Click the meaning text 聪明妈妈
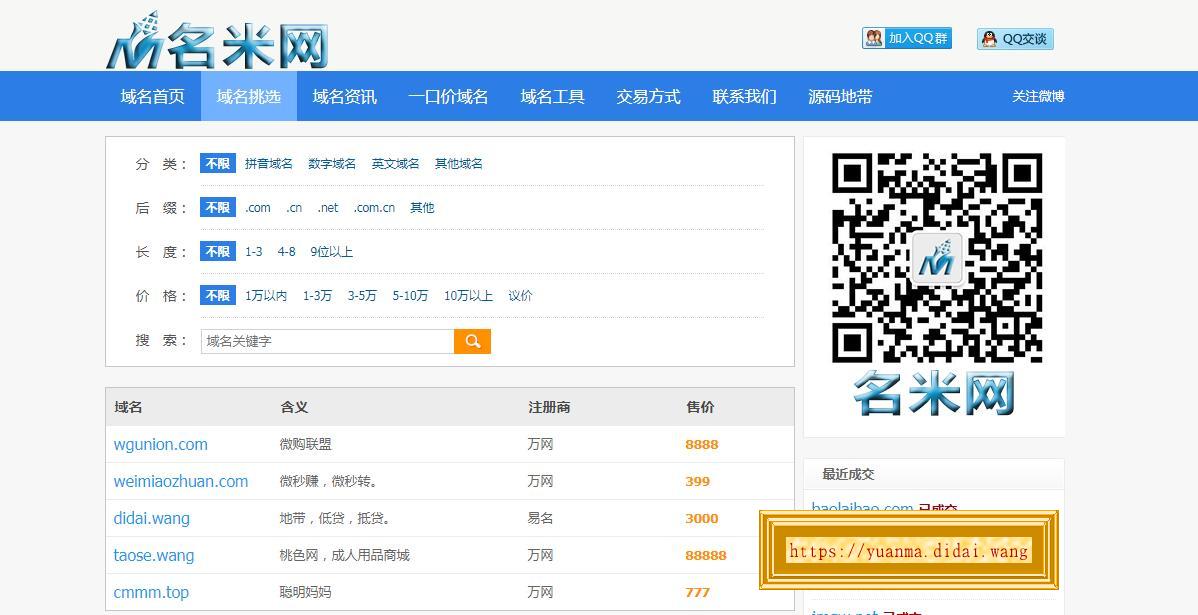The height and width of the screenshot is (615, 1198). coord(306,592)
